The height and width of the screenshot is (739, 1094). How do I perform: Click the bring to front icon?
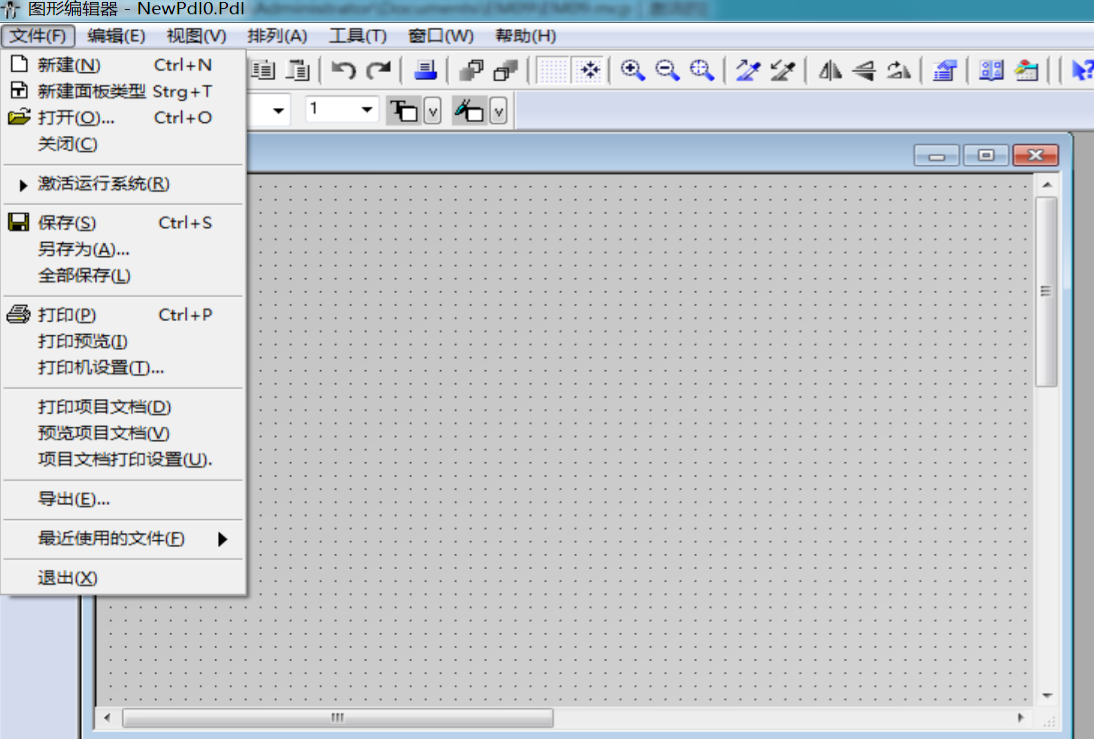click(471, 70)
